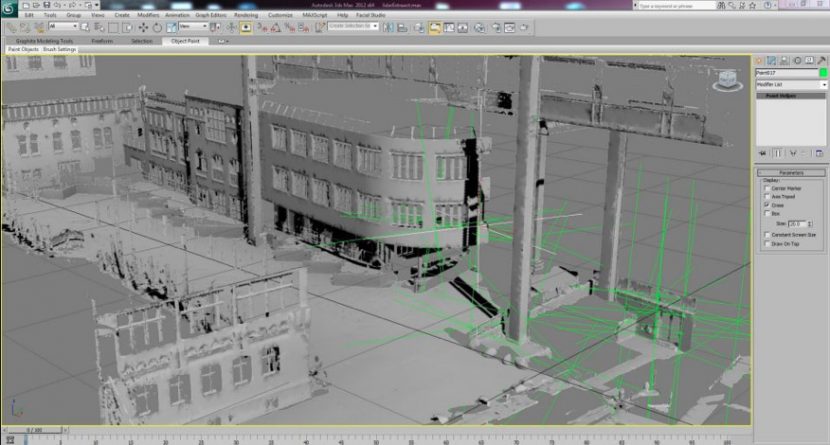
Task: Click the Configure Modifier Sets icon
Action: (x=821, y=153)
